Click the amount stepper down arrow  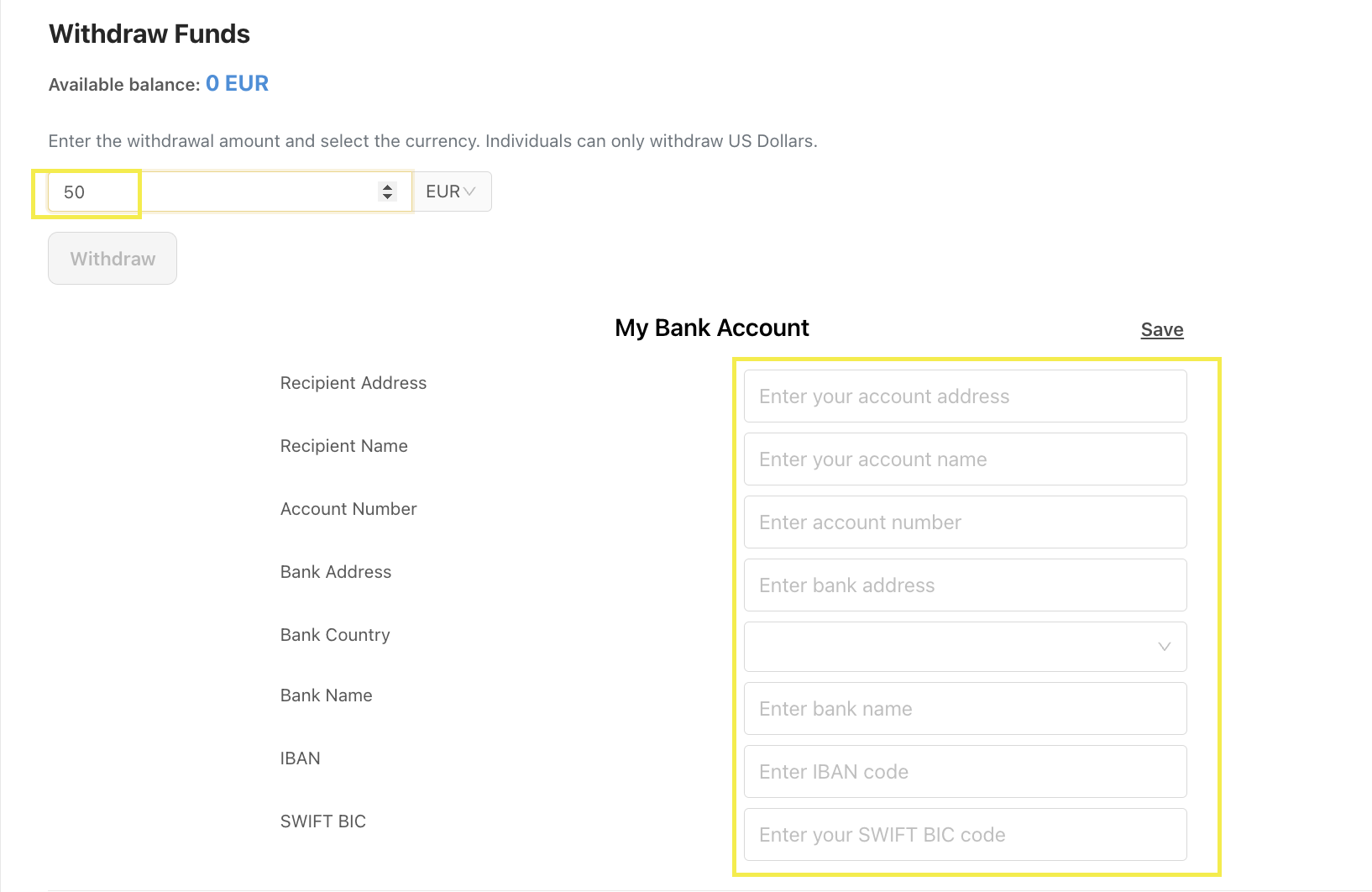(387, 197)
